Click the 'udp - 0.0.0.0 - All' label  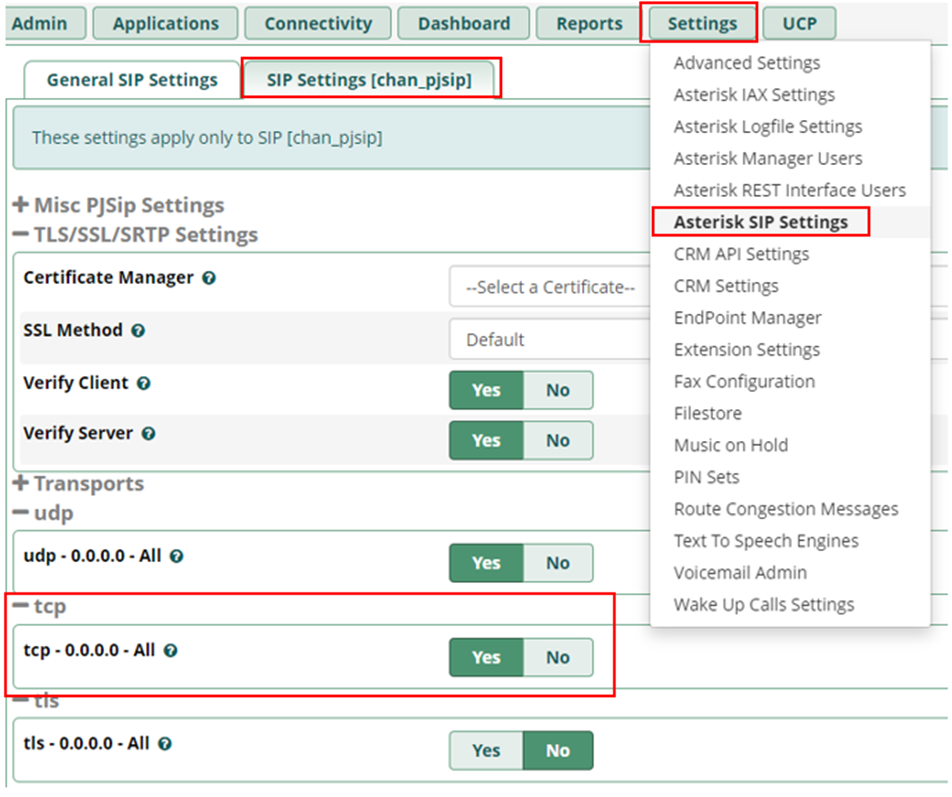pos(92,556)
